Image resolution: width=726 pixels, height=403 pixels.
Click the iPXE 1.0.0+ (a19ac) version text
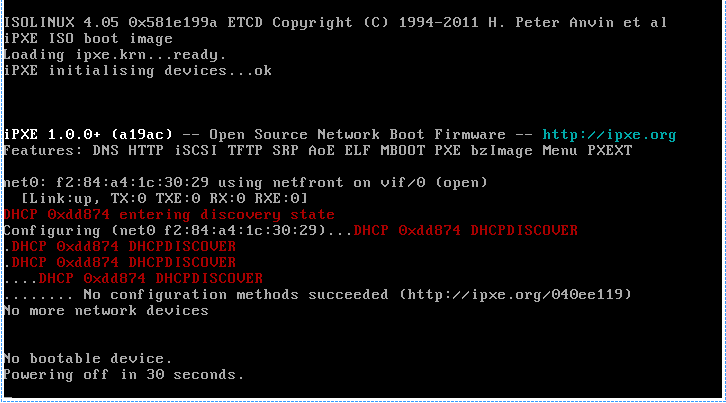88,135
